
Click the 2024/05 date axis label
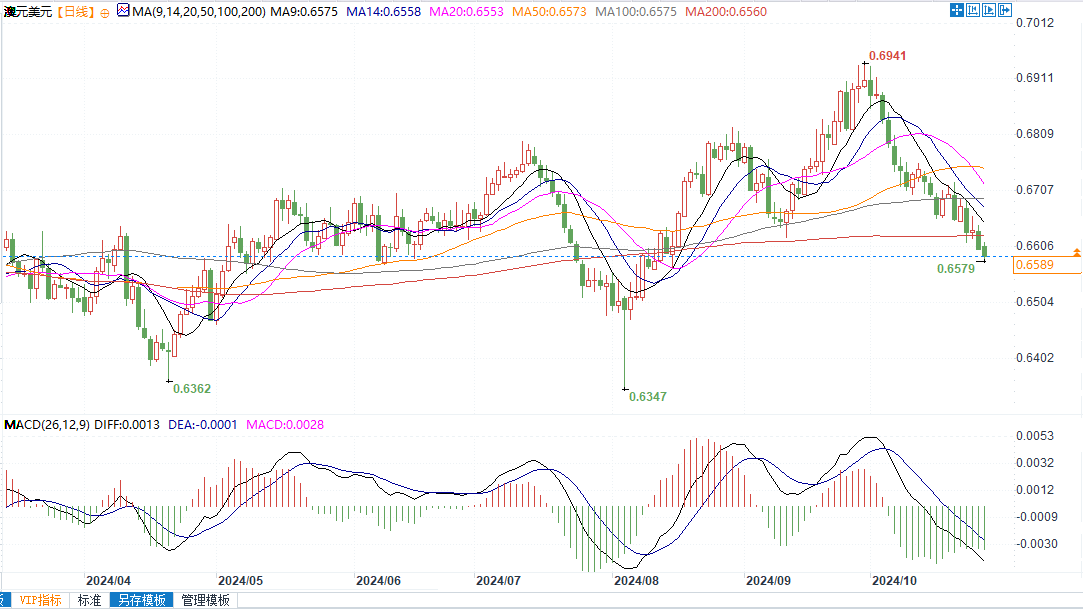[240, 581]
